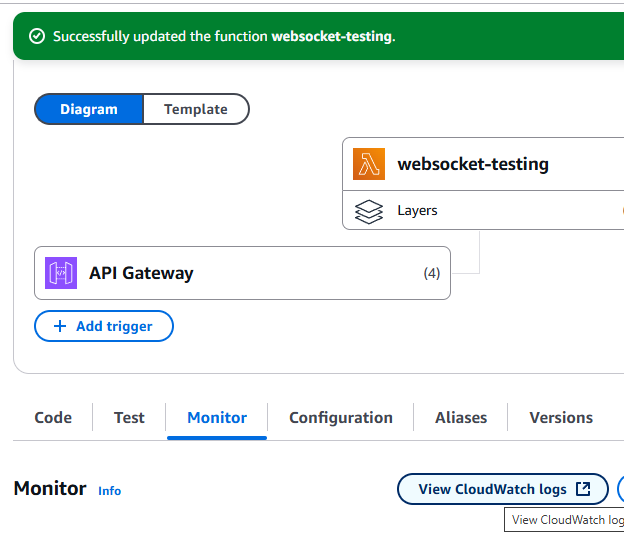Click the websocket-testing function title

(473, 164)
